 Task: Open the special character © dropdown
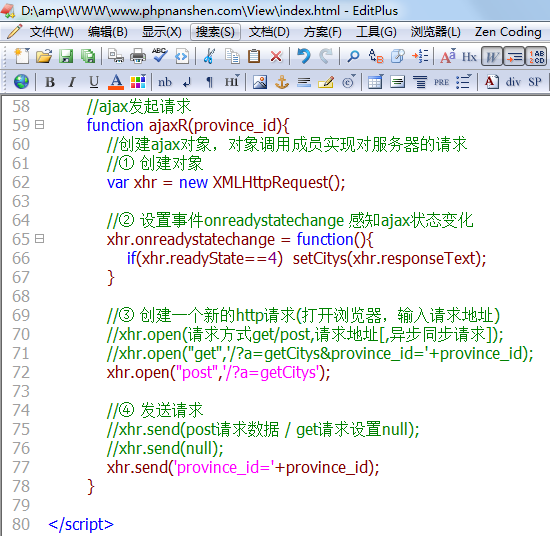click(348, 82)
